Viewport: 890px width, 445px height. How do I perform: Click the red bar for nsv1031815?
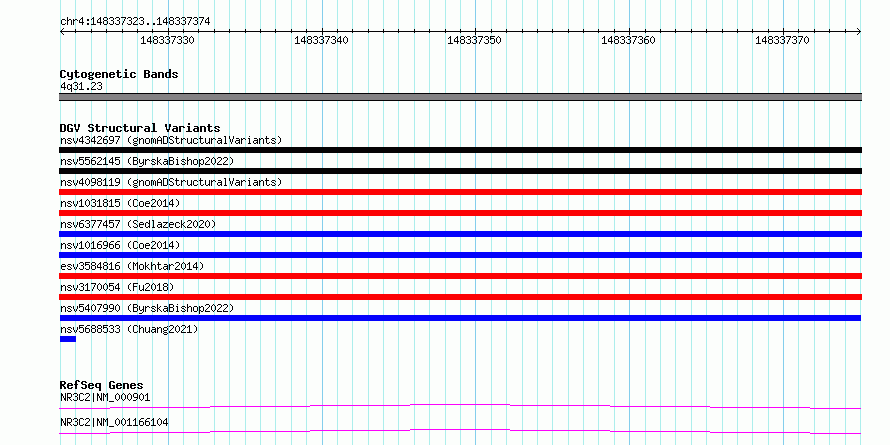(x=460, y=213)
